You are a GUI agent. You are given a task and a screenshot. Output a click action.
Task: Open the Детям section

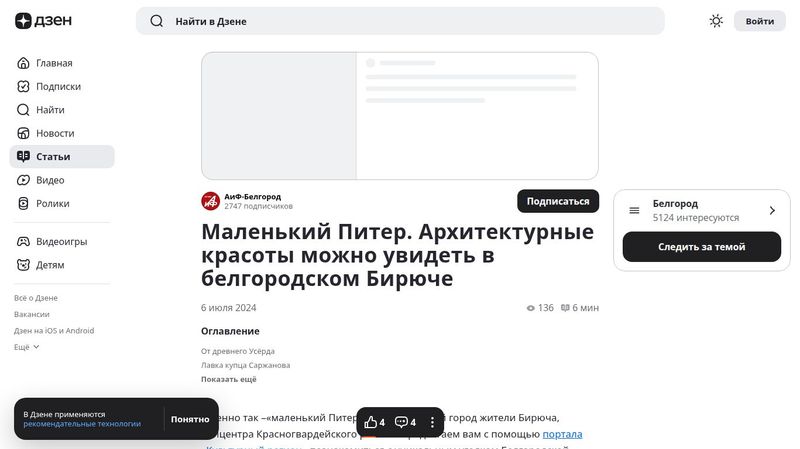[50, 265]
